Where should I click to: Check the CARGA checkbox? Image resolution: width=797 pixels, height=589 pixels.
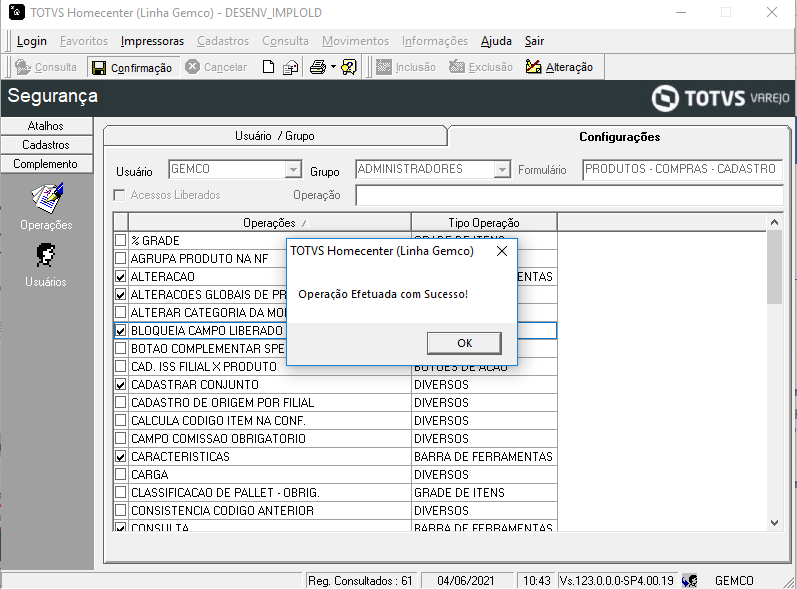pos(120,474)
